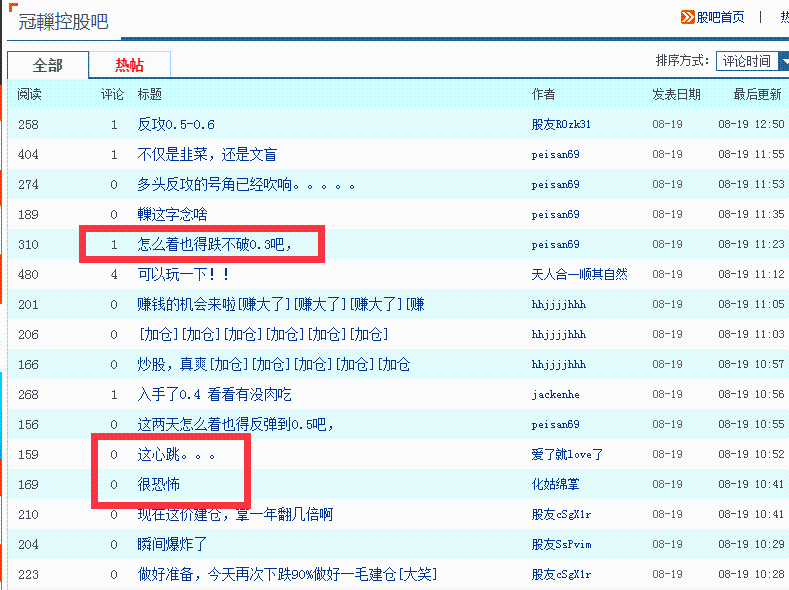Open post 鞥这字念啥

[x=172, y=214]
